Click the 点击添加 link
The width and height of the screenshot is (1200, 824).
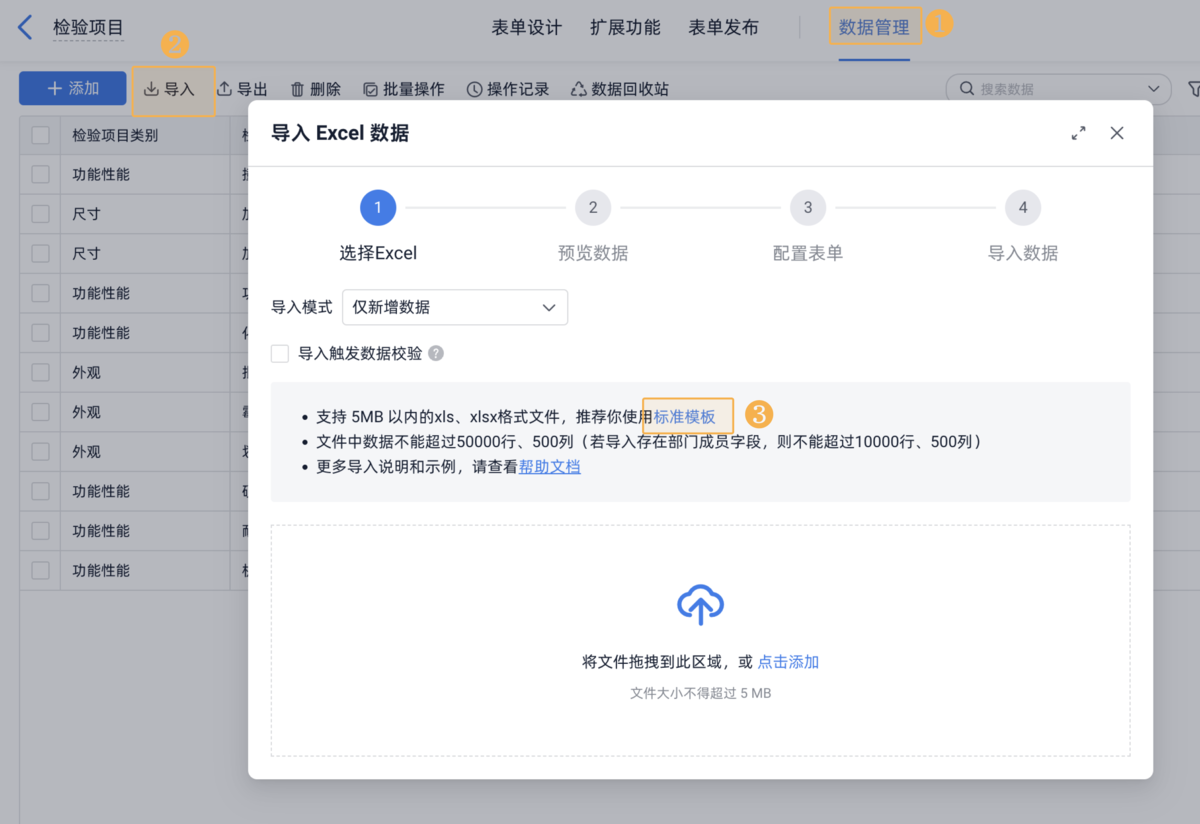788,661
